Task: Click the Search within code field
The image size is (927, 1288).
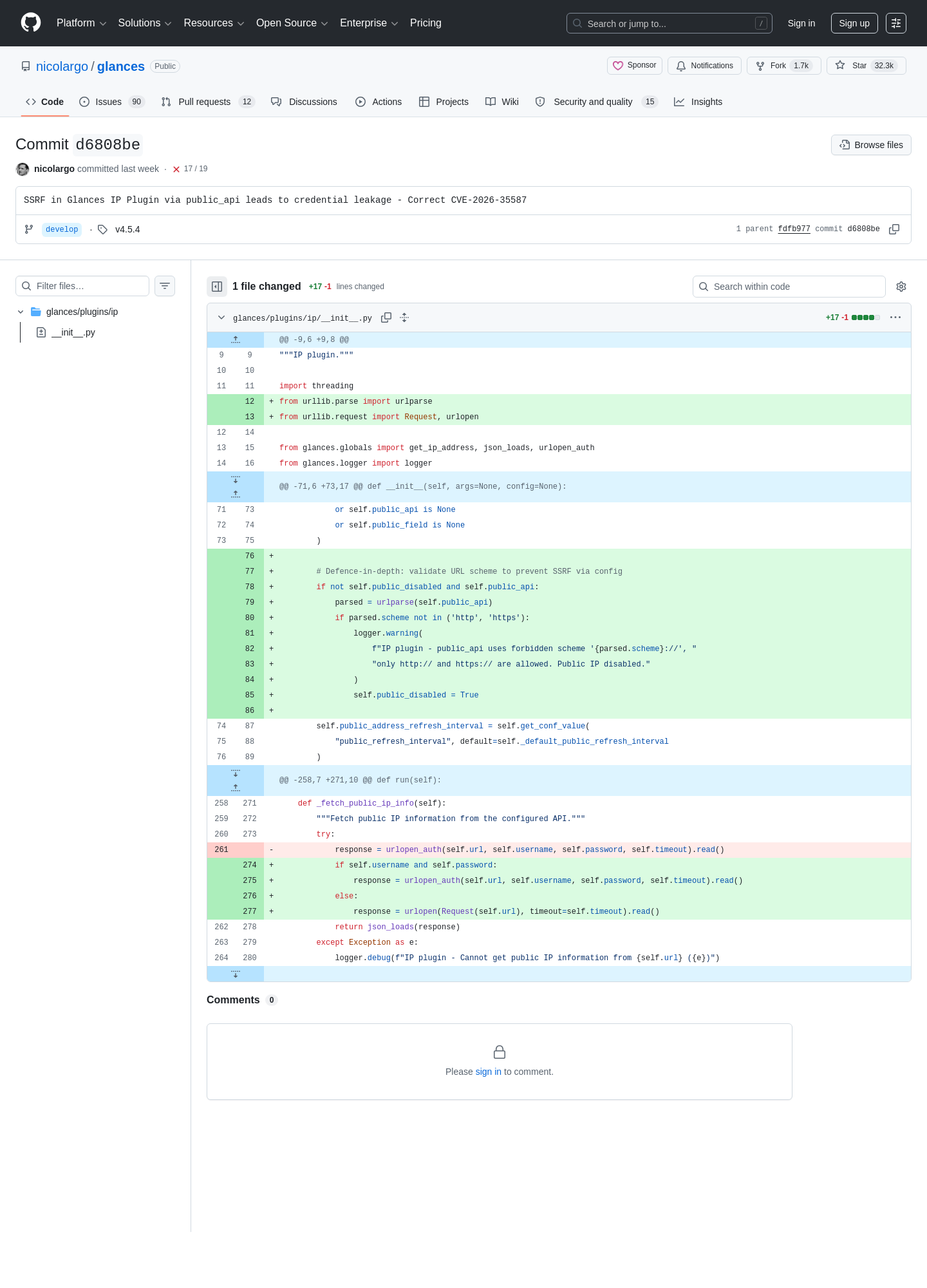Action: pos(789,287)
